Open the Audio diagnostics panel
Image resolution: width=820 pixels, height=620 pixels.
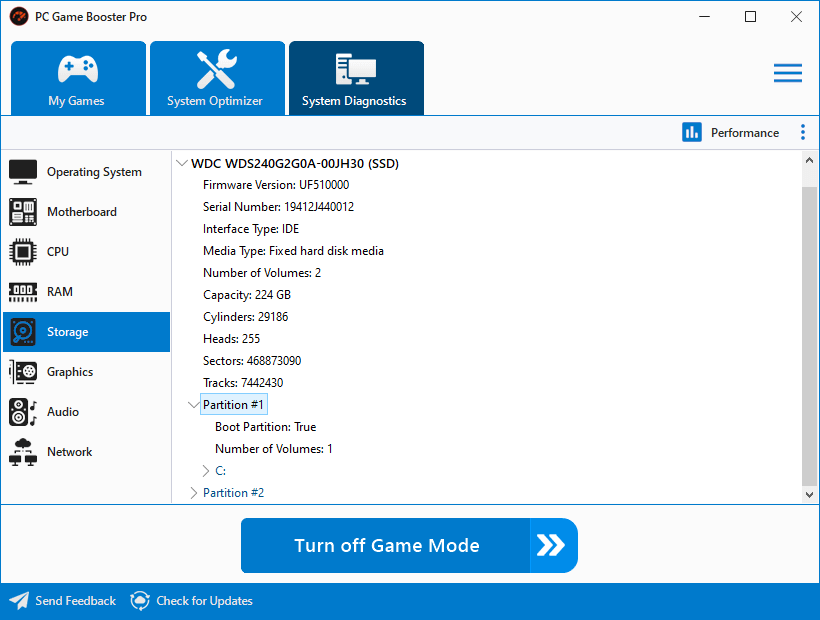[x=24, y=411]
